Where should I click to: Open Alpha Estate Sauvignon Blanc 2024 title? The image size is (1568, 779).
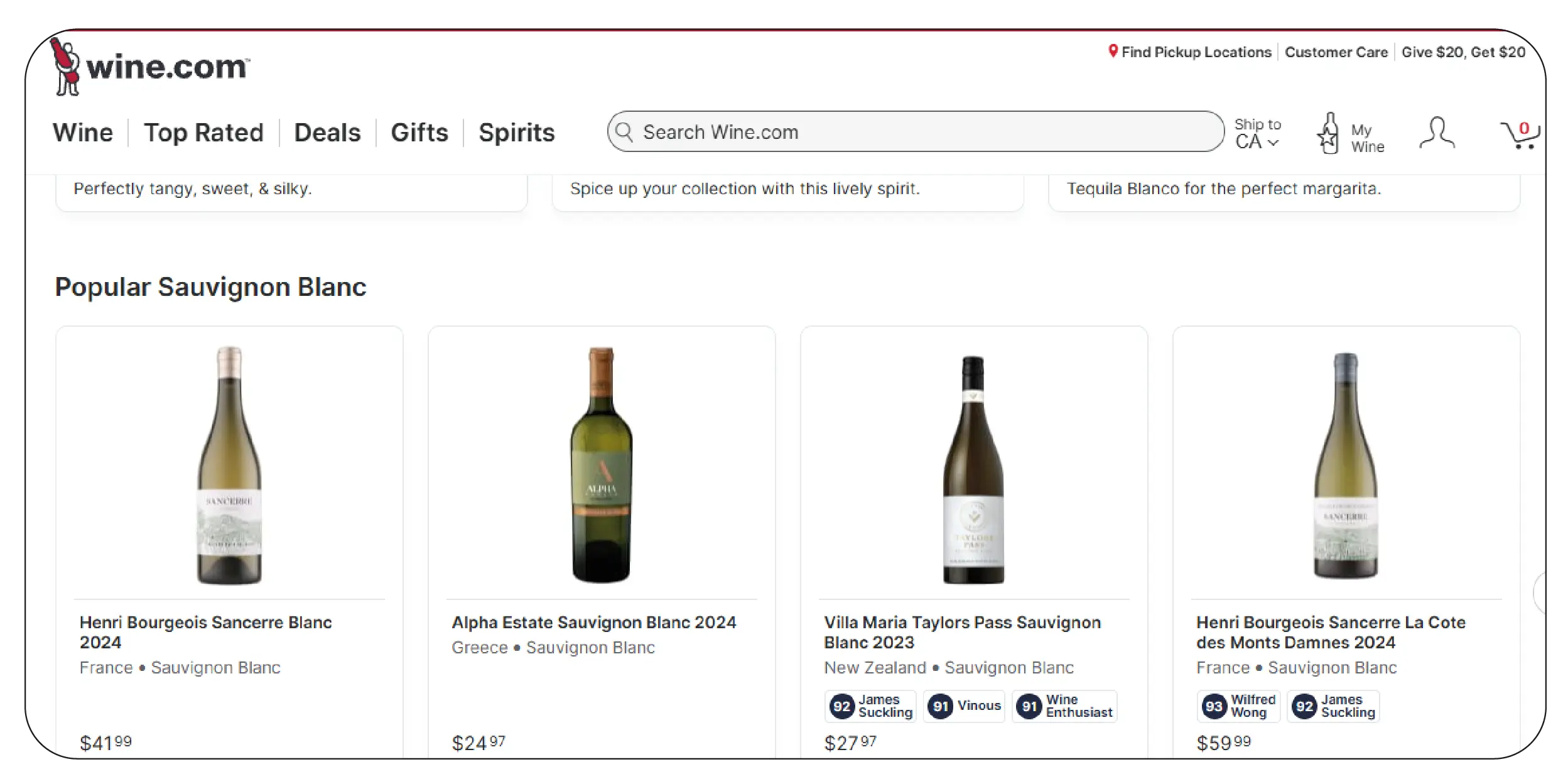pyautogui.click(x=593, y=622)
